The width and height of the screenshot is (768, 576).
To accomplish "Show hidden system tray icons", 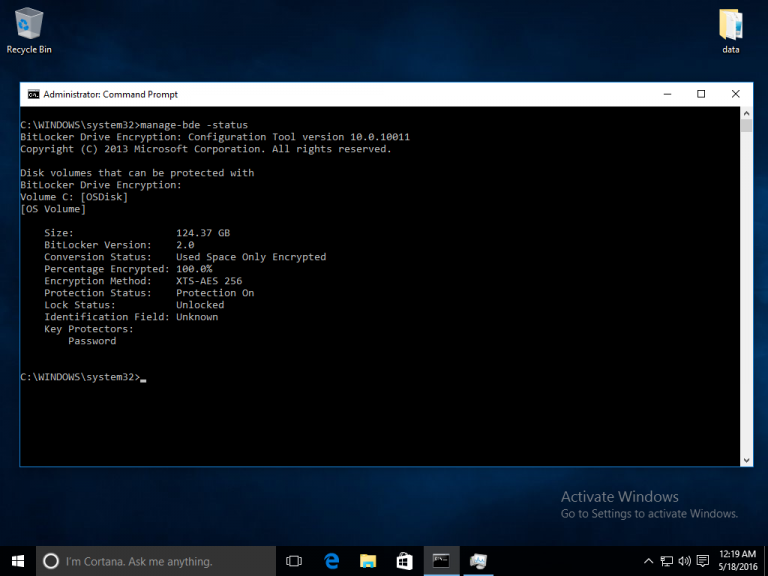I will 648,561.
